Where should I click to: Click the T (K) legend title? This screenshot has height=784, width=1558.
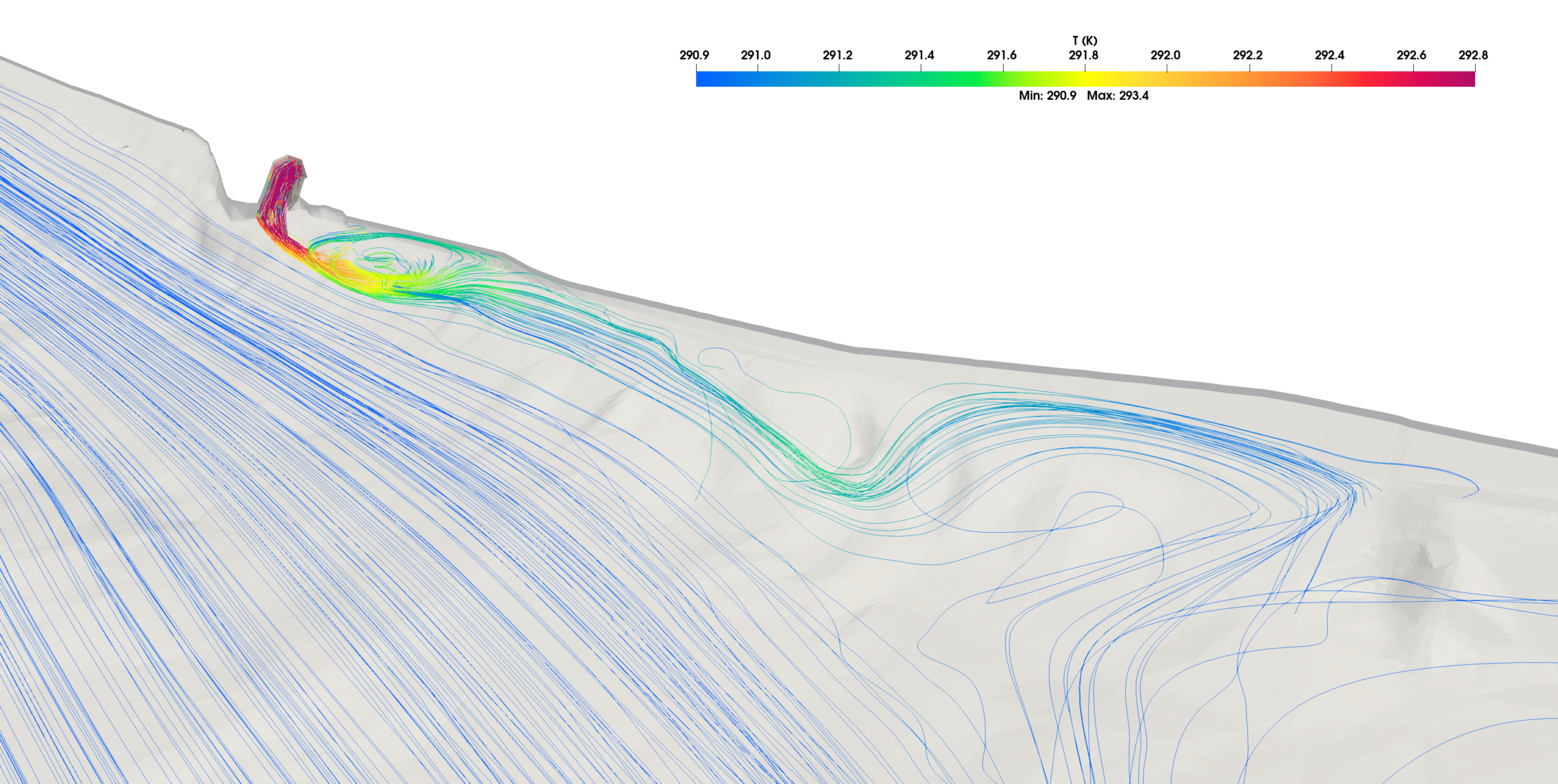[1085, 41]
